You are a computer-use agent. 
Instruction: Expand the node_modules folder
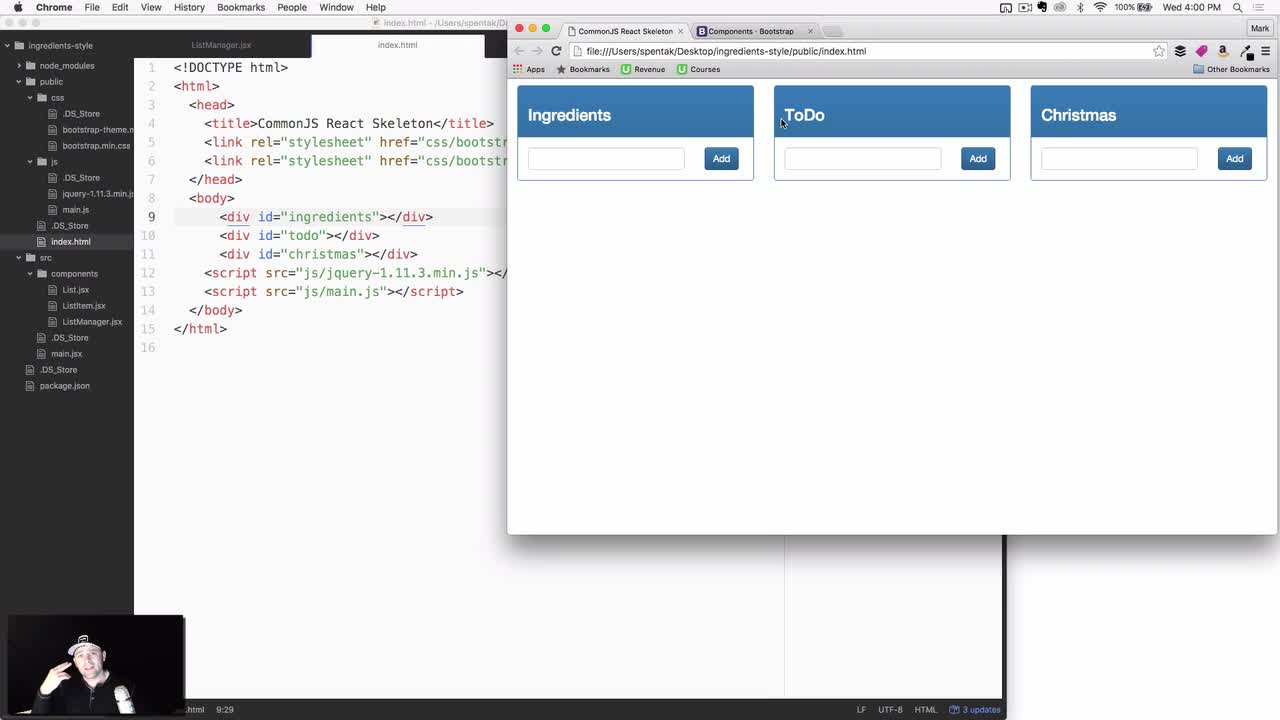pos(18,65)
